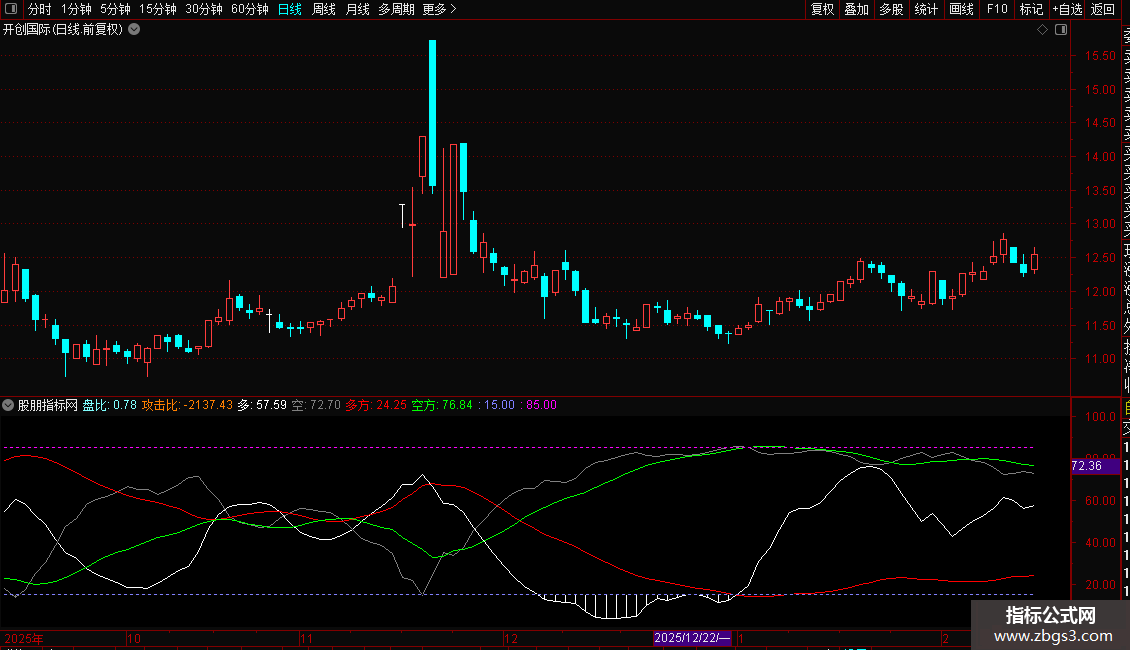Click the 攻击比: -2137.43 value
The image size is (1130, 650).
pos(187,405)
